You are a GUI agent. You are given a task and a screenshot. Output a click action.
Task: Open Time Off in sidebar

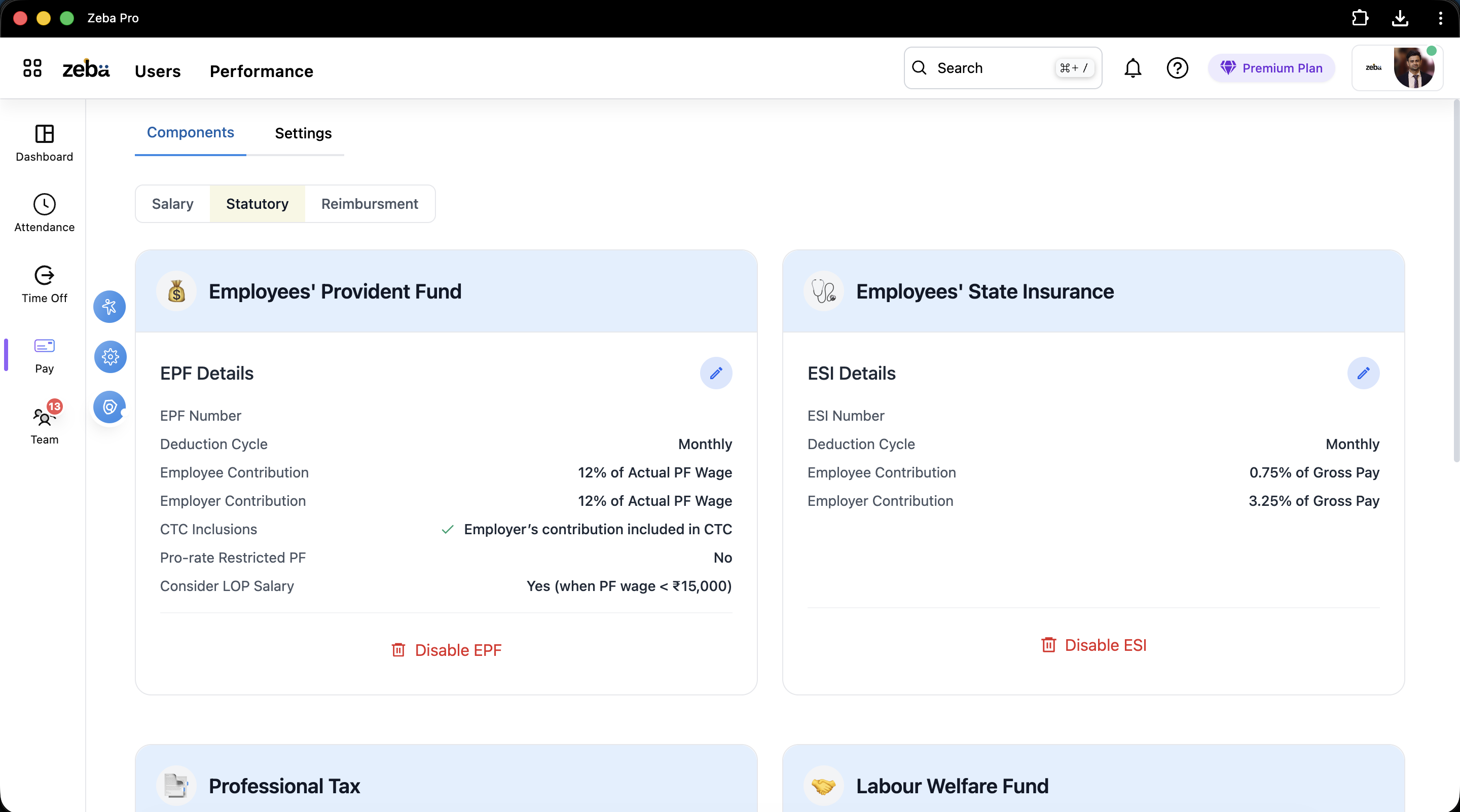pos(44,284)
